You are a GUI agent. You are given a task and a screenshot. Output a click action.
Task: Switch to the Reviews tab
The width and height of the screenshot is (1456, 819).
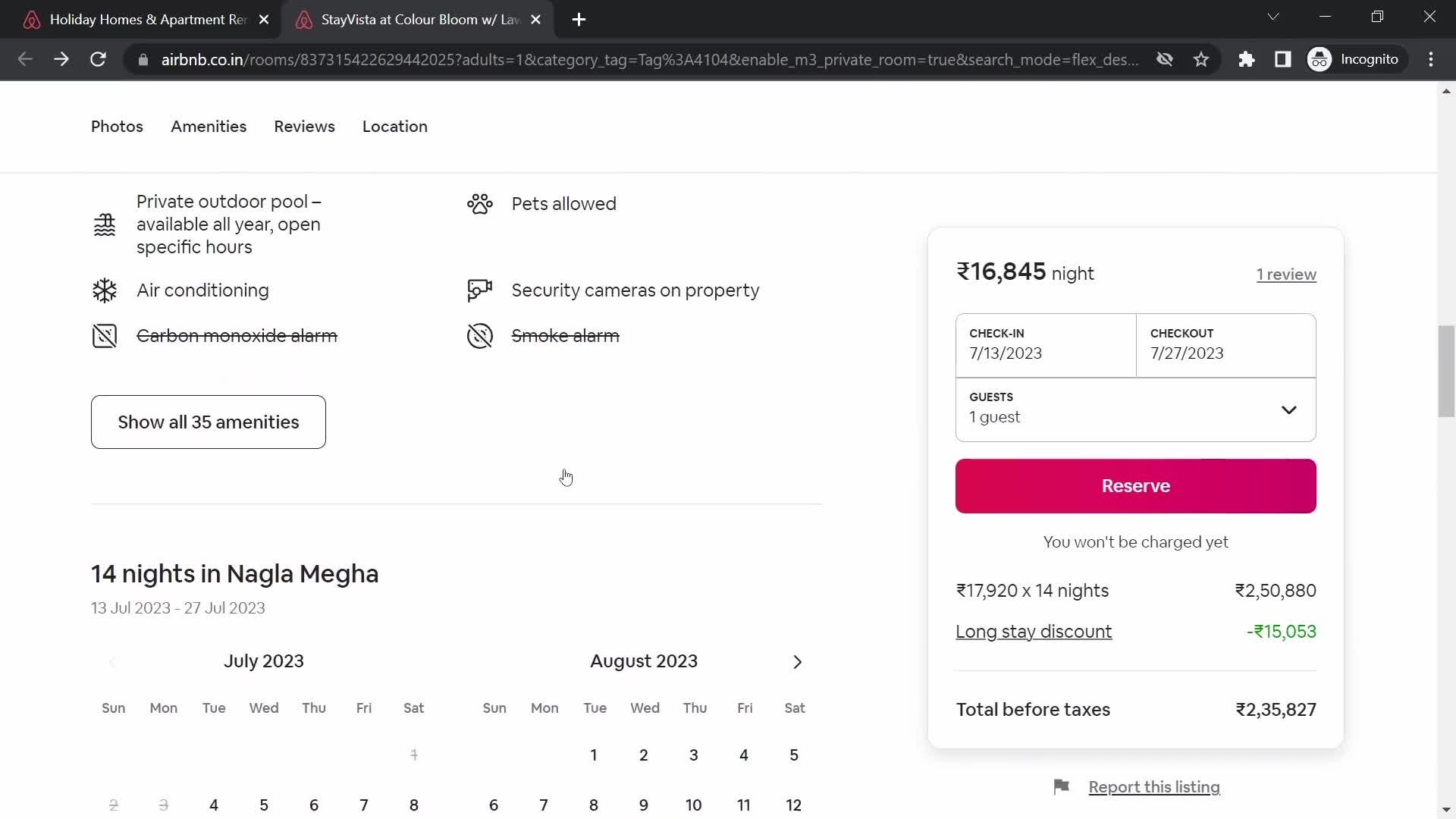(x=305, y=127)
